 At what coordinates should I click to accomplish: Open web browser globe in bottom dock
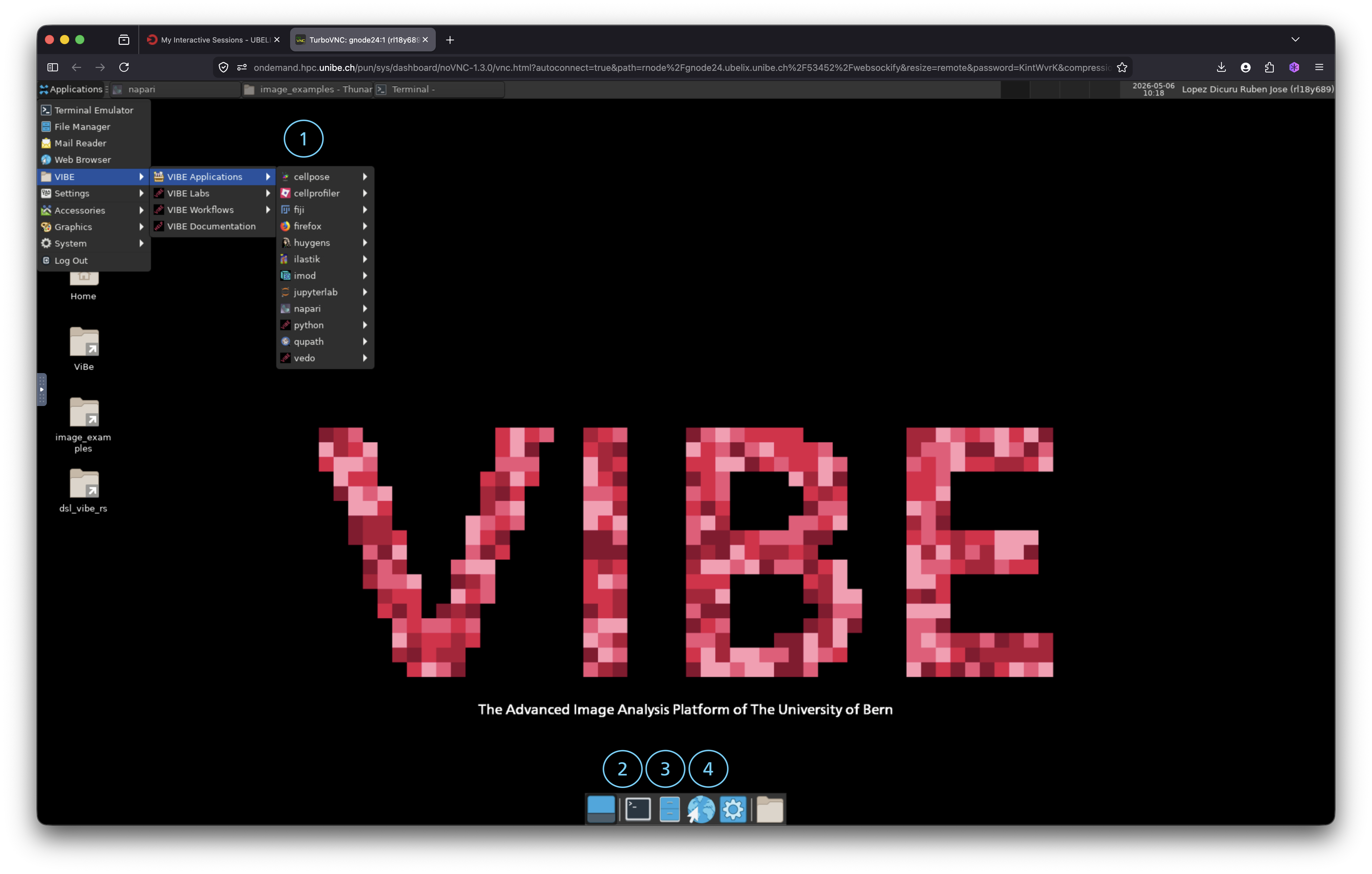[x=701, y=809]
